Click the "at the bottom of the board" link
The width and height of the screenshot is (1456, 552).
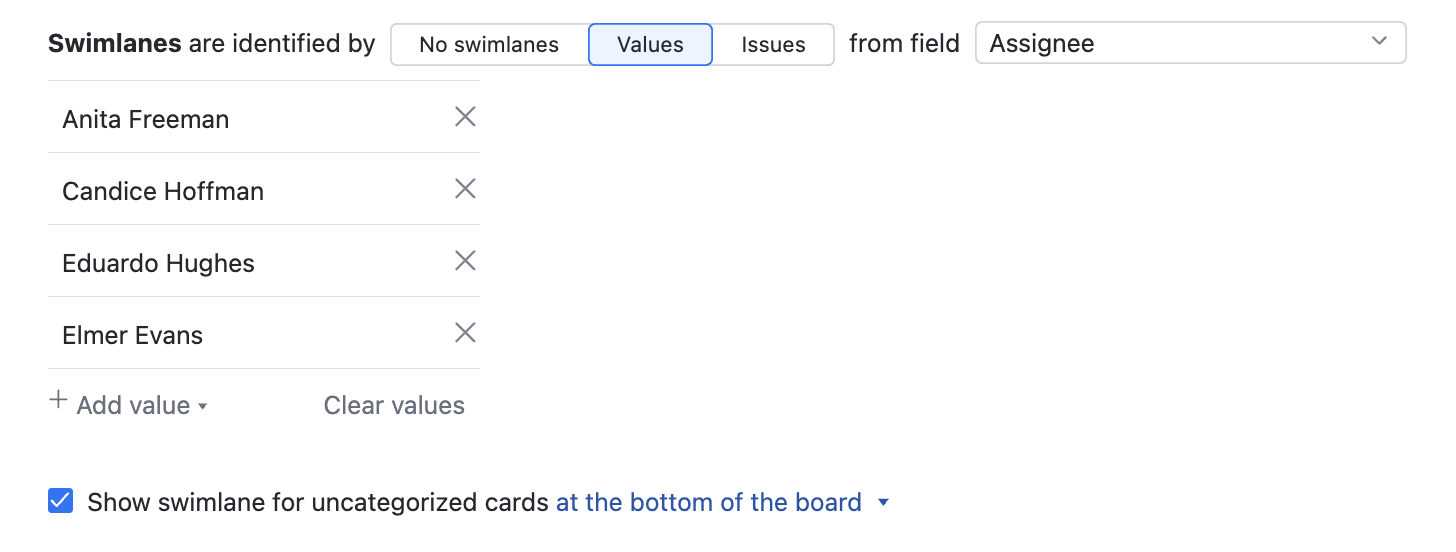(708, 502)
